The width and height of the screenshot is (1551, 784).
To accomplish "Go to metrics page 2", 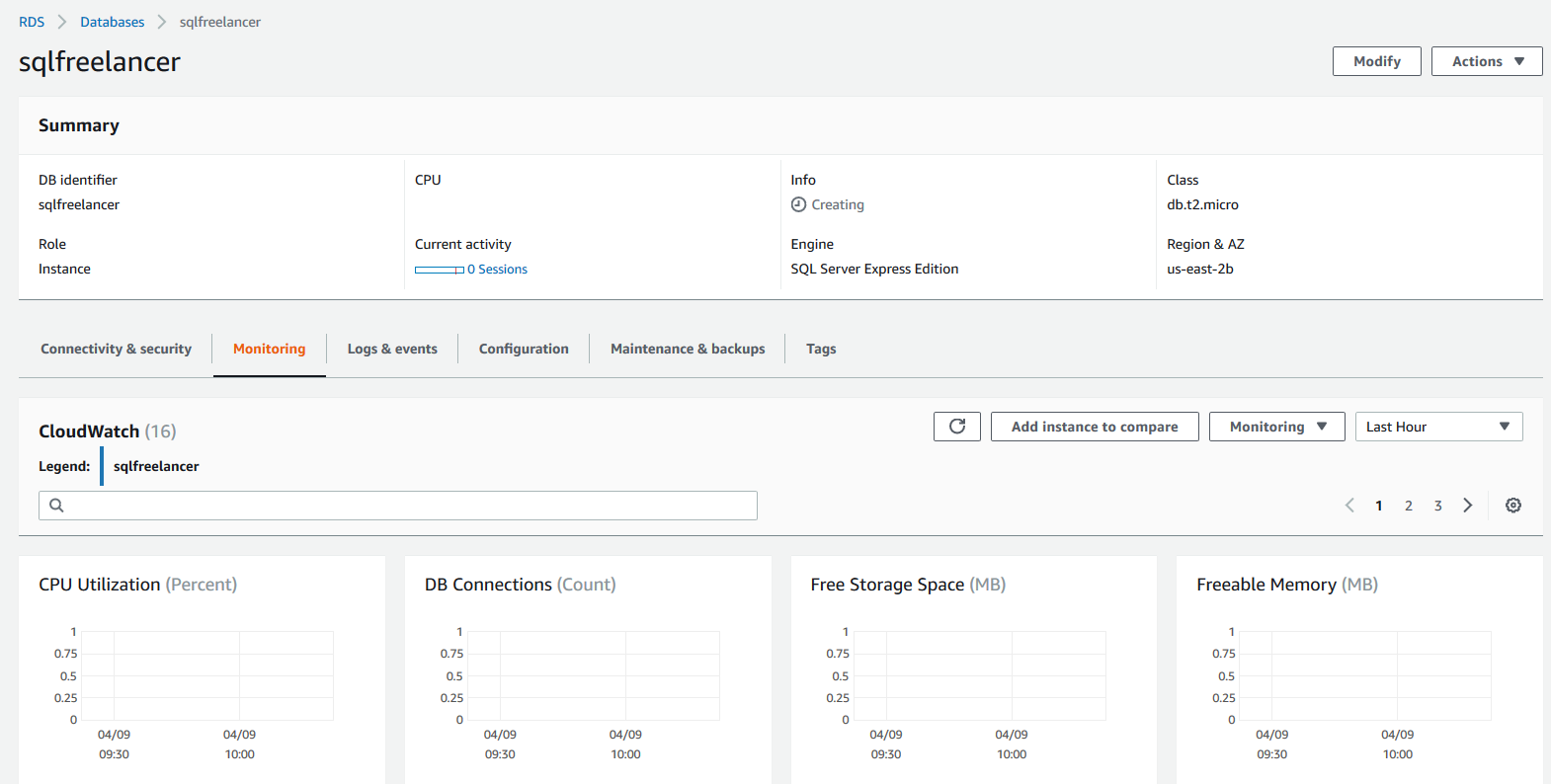I will (x=1409, y=506).
